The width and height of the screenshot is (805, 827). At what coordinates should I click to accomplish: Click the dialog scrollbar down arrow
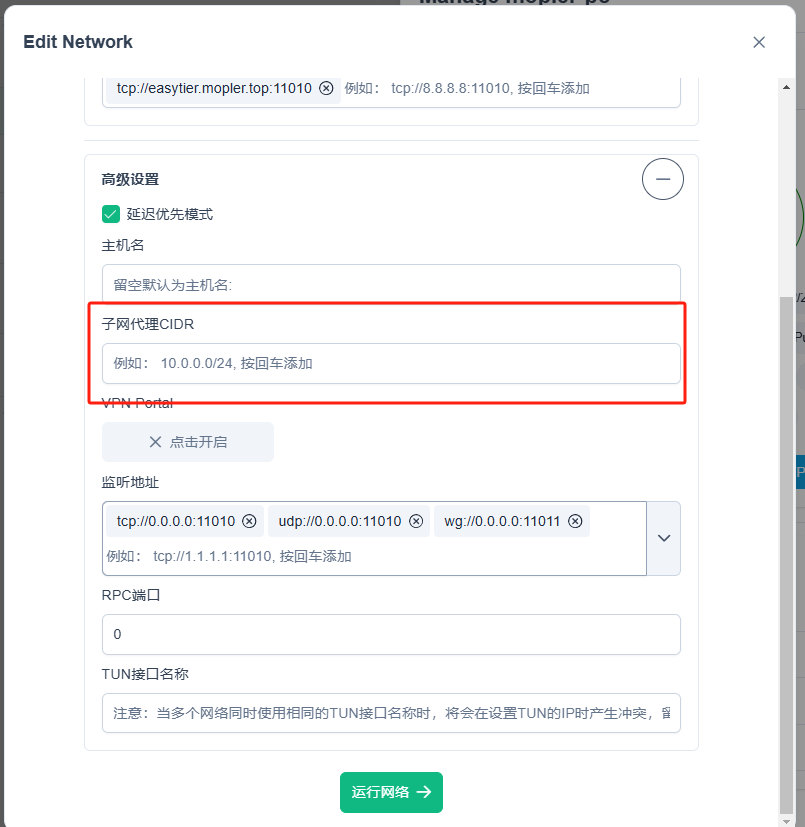click(787, 817)
